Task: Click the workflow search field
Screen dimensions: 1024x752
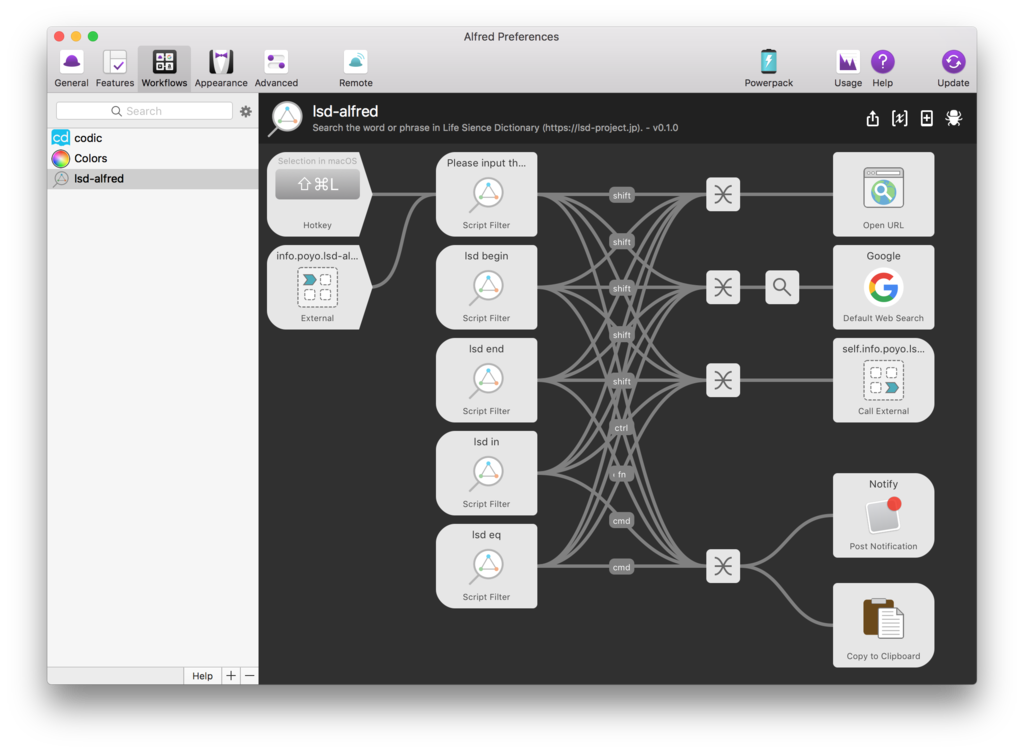Action: 144,111
